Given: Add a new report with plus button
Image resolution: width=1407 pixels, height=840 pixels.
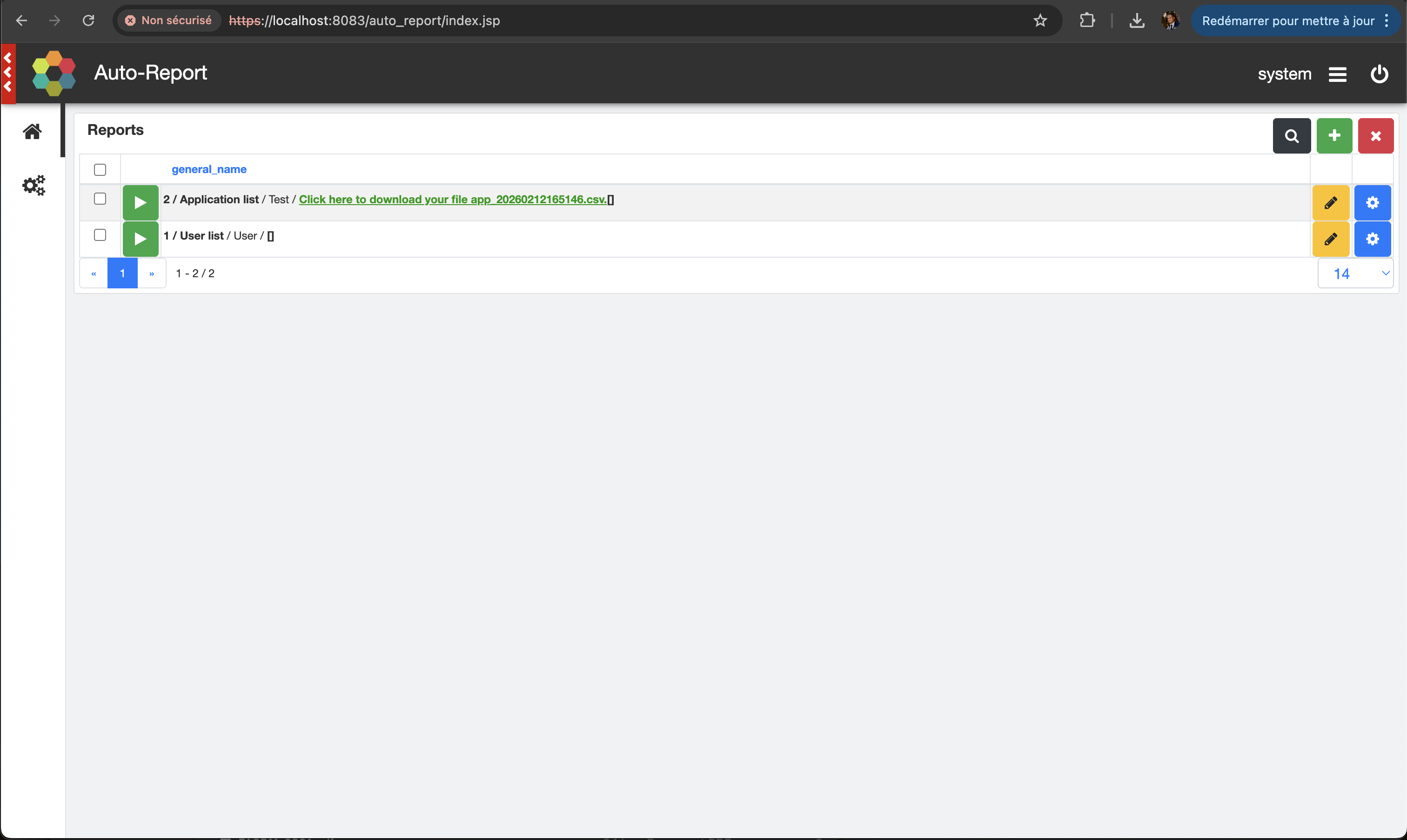Looking at the screenshot, I should (1334, 136).
